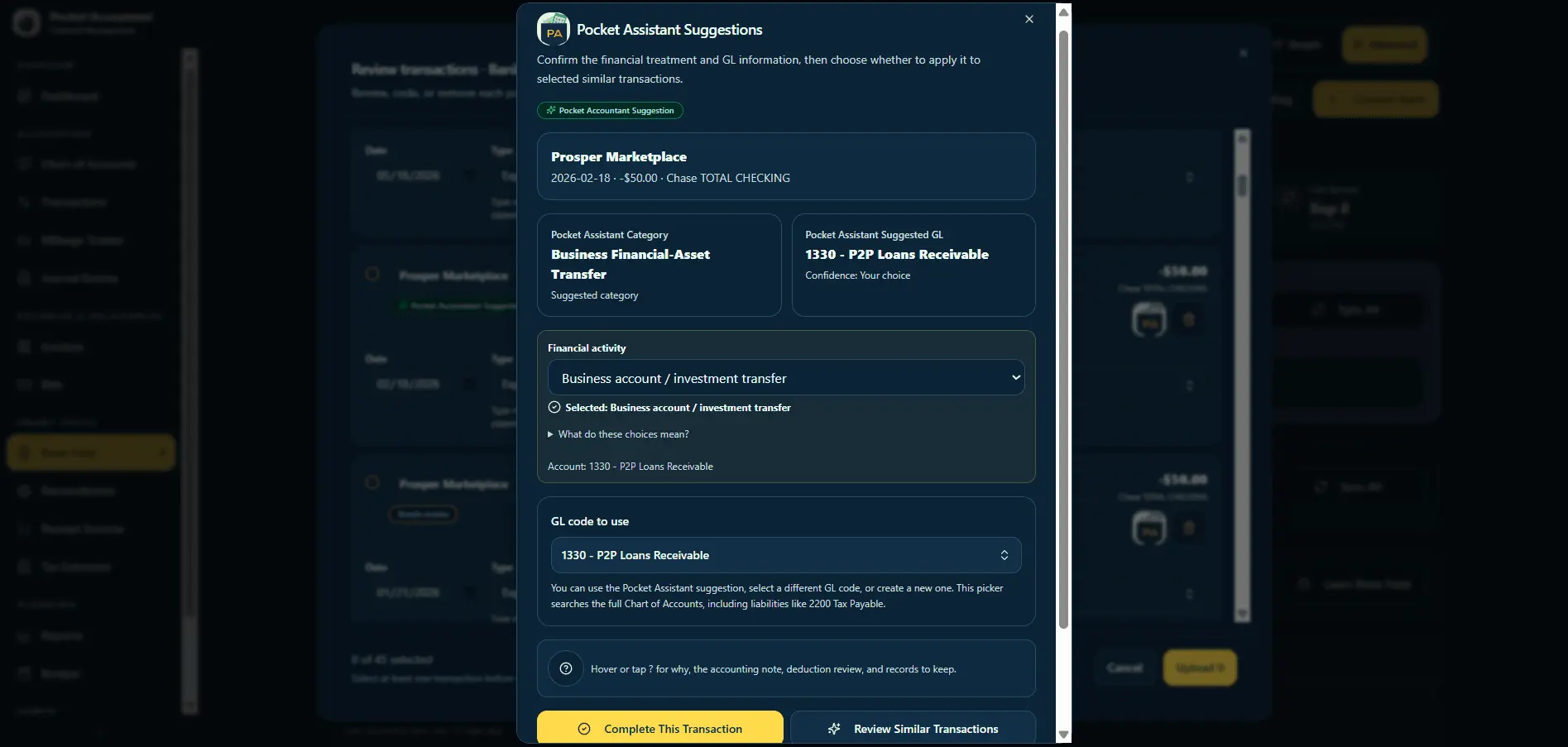Click the 'Hover or tap ? for why' hint text
The width and height of the screenshot is (1568, 747).
click(773, 669)
